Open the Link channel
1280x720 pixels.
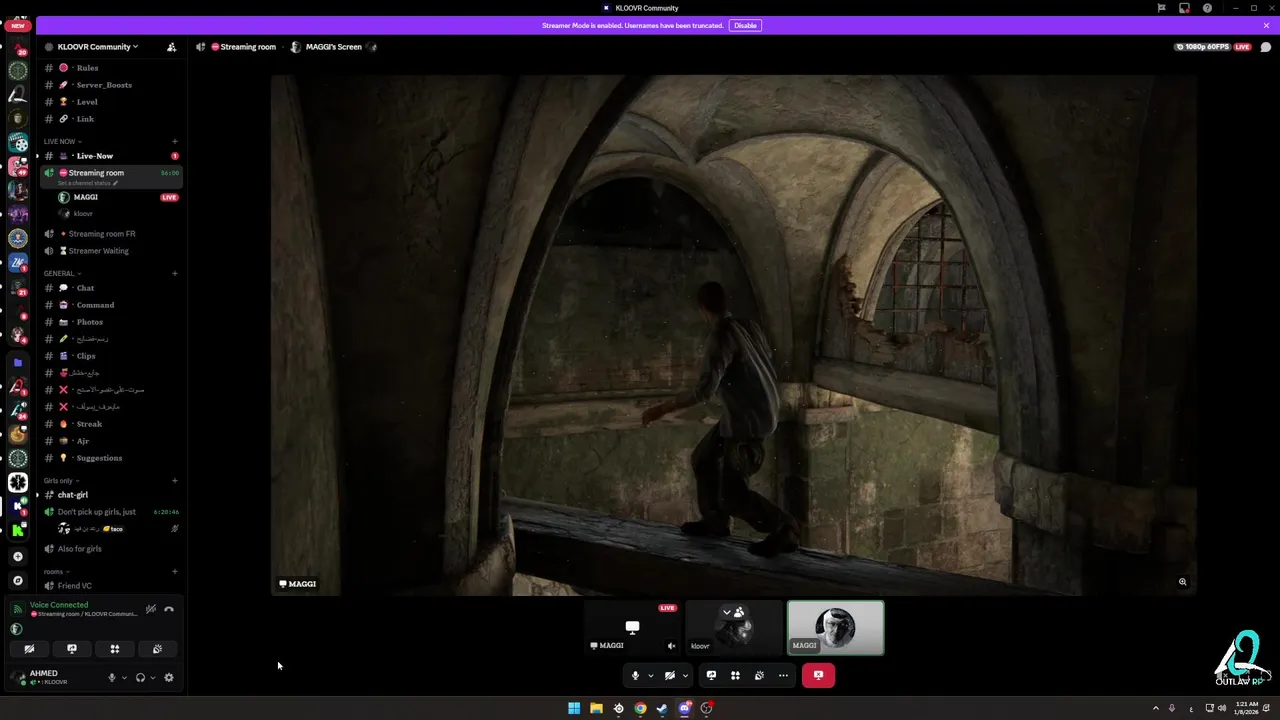pos(111,119)
